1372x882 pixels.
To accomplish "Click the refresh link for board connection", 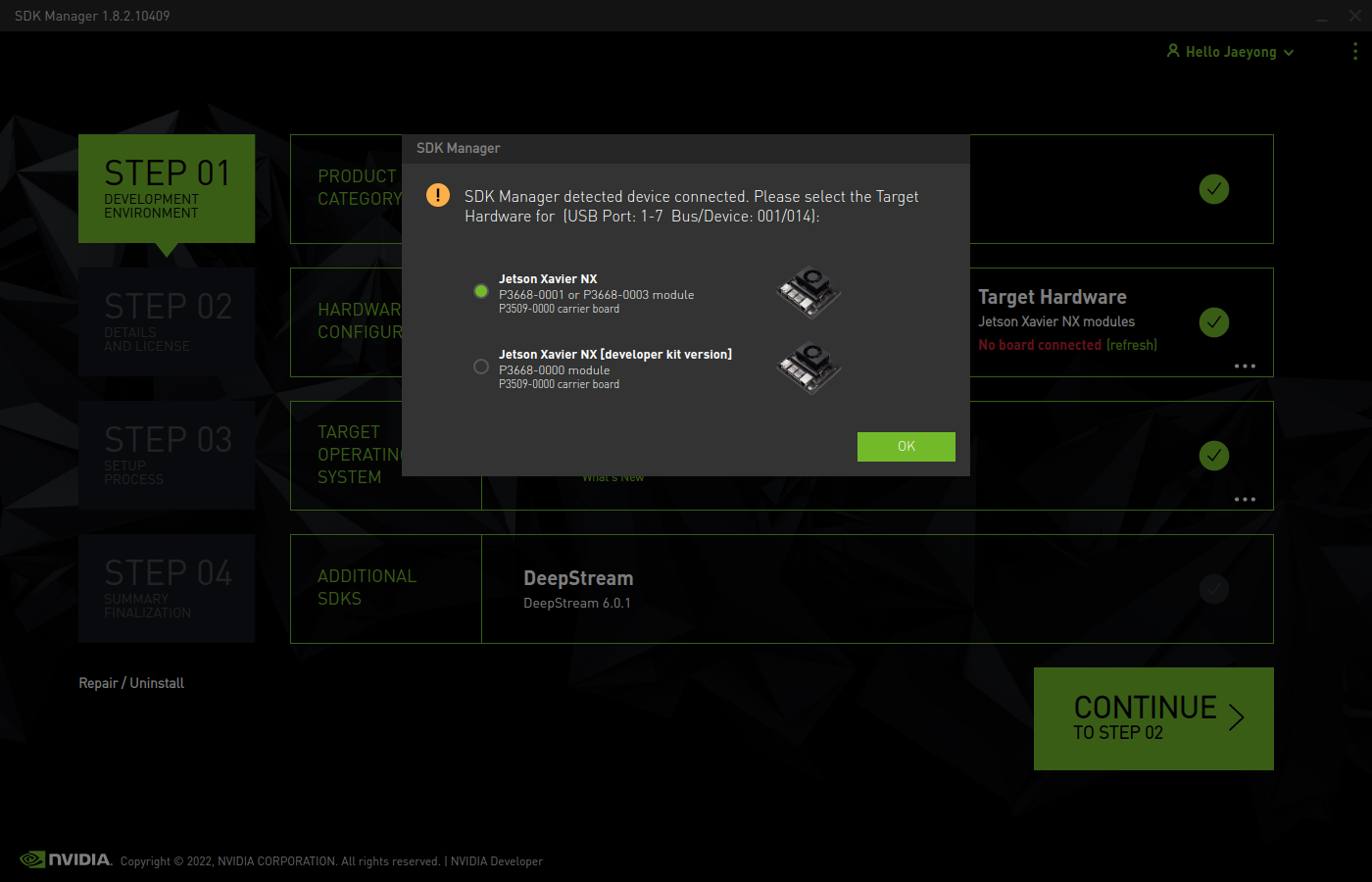I will 1132,345.
